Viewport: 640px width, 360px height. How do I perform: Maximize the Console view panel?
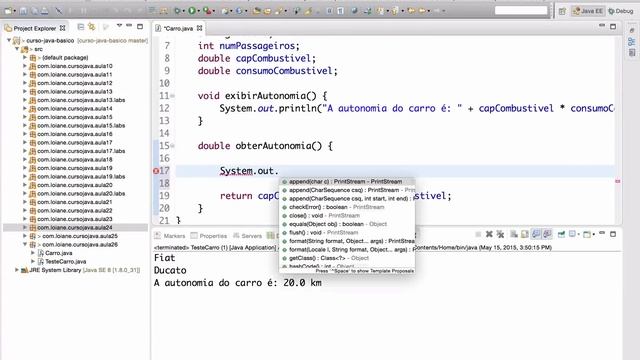tap(613, 234)
